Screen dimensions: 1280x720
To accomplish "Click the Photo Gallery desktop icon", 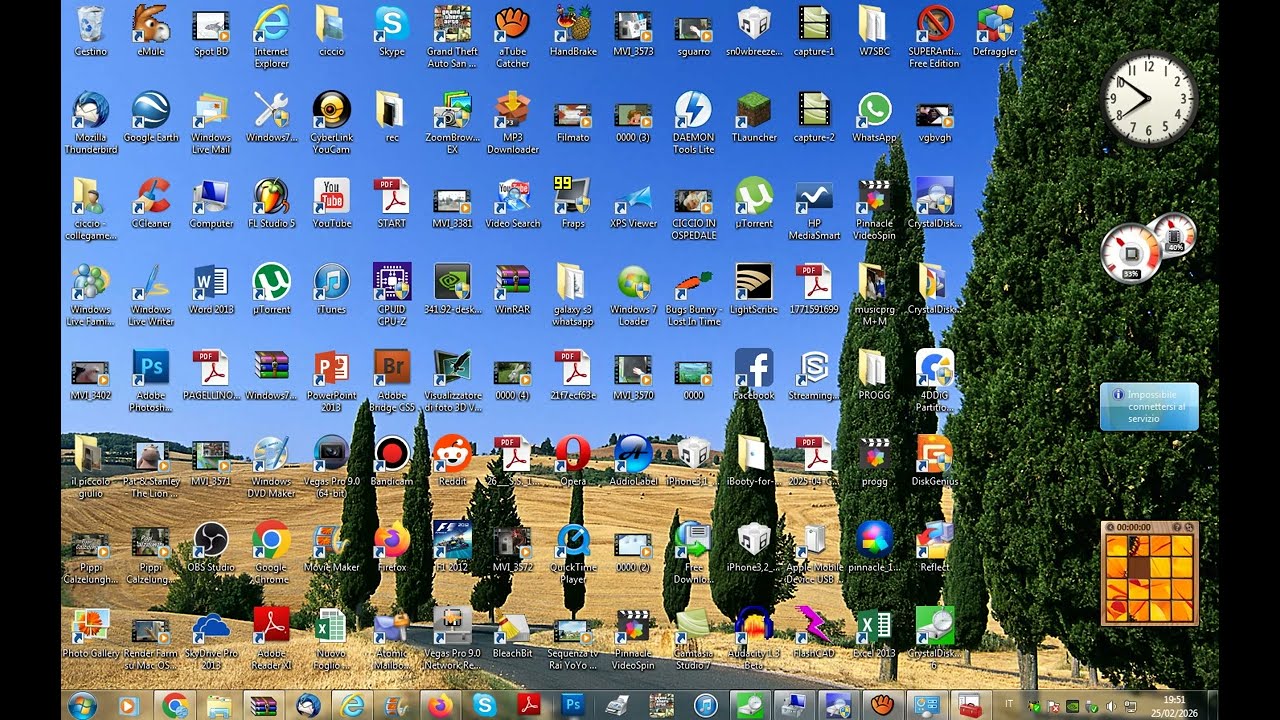I will [91, 632].
